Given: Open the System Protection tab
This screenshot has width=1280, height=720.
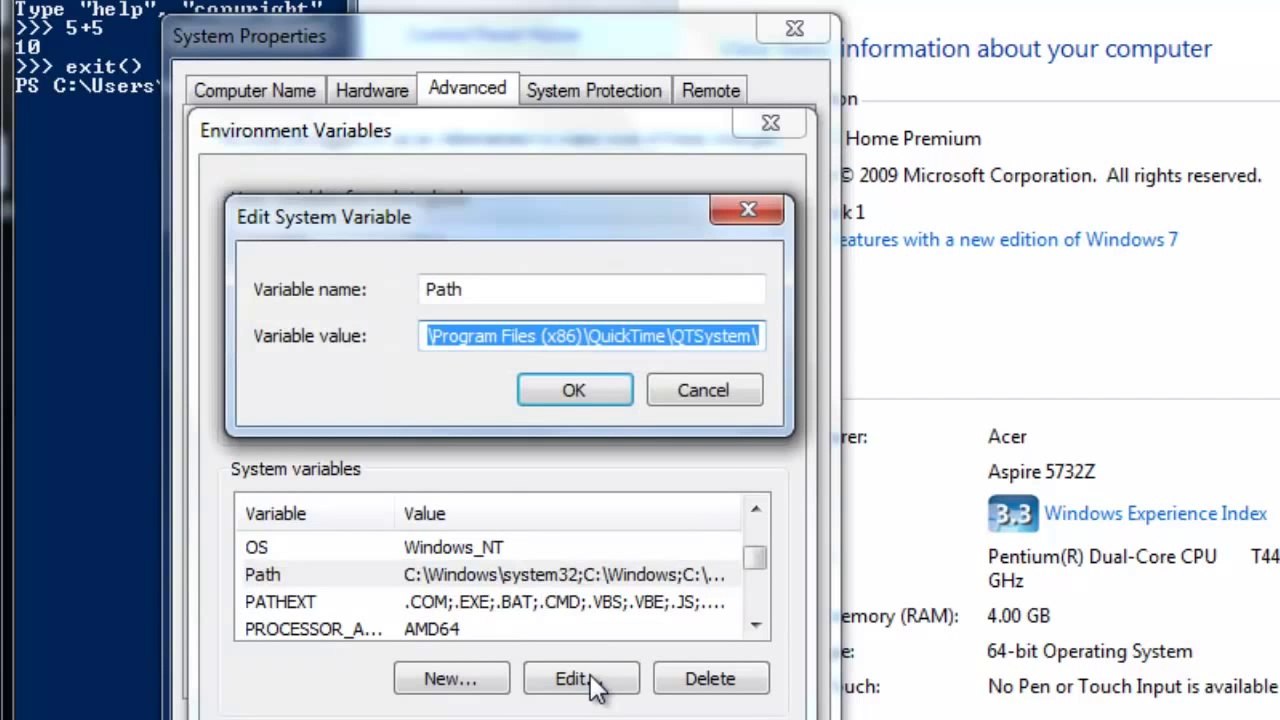Looking at the screenshot, I should click(594, 90).
